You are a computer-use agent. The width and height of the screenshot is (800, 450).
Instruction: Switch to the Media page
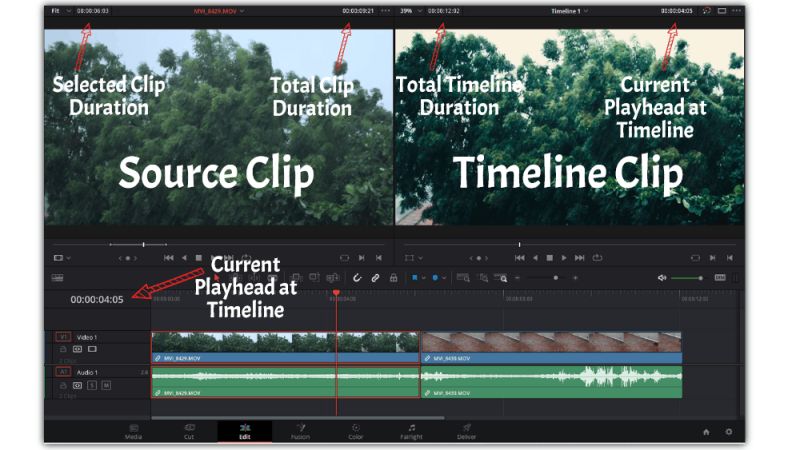[x=133, y=432]
